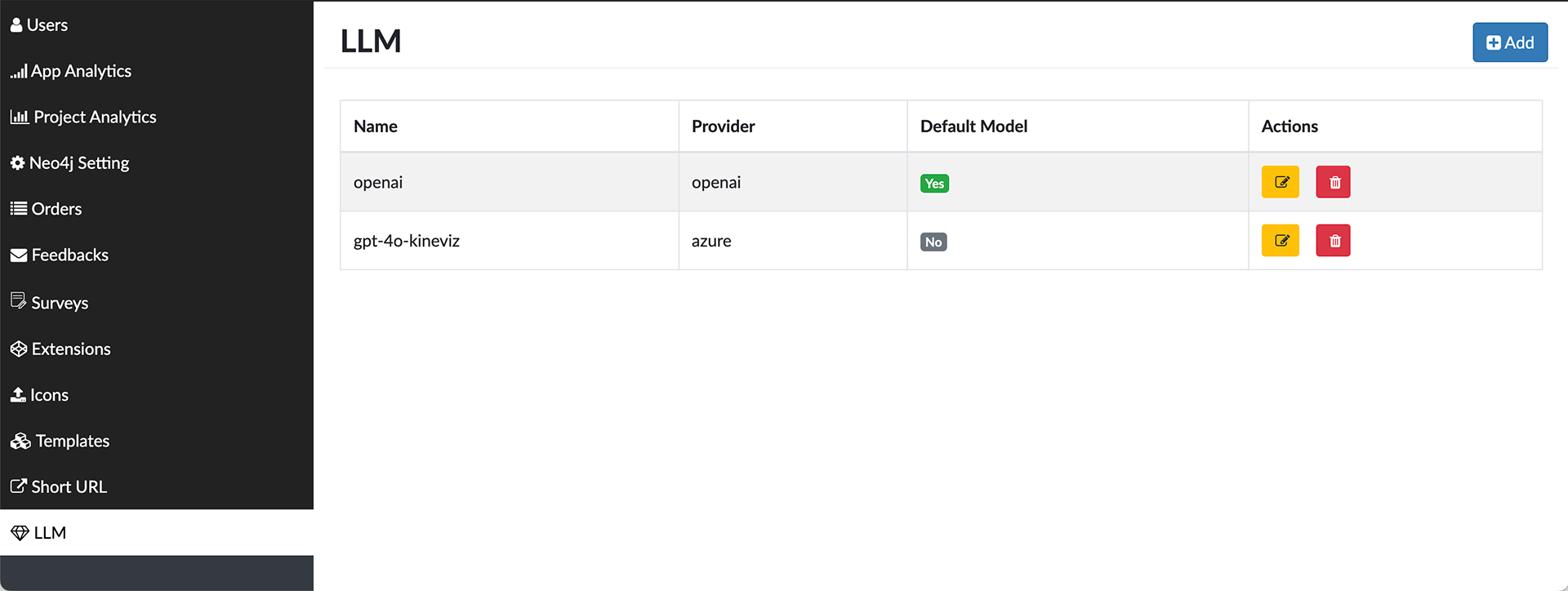Open the Orders sidebar item
This screenshot has height=591, width=1568.
(x=56, y=209)
